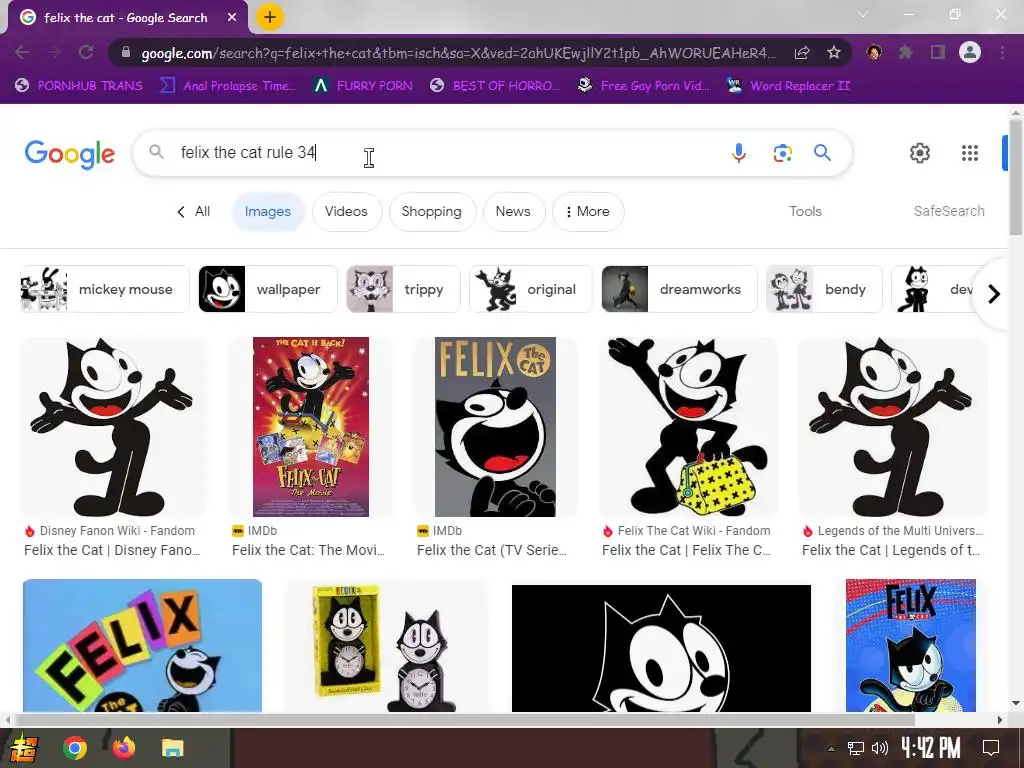This screenshot has width=1024, height=768.
Task: Switch to the Videos tab
Action: point(346,212)
